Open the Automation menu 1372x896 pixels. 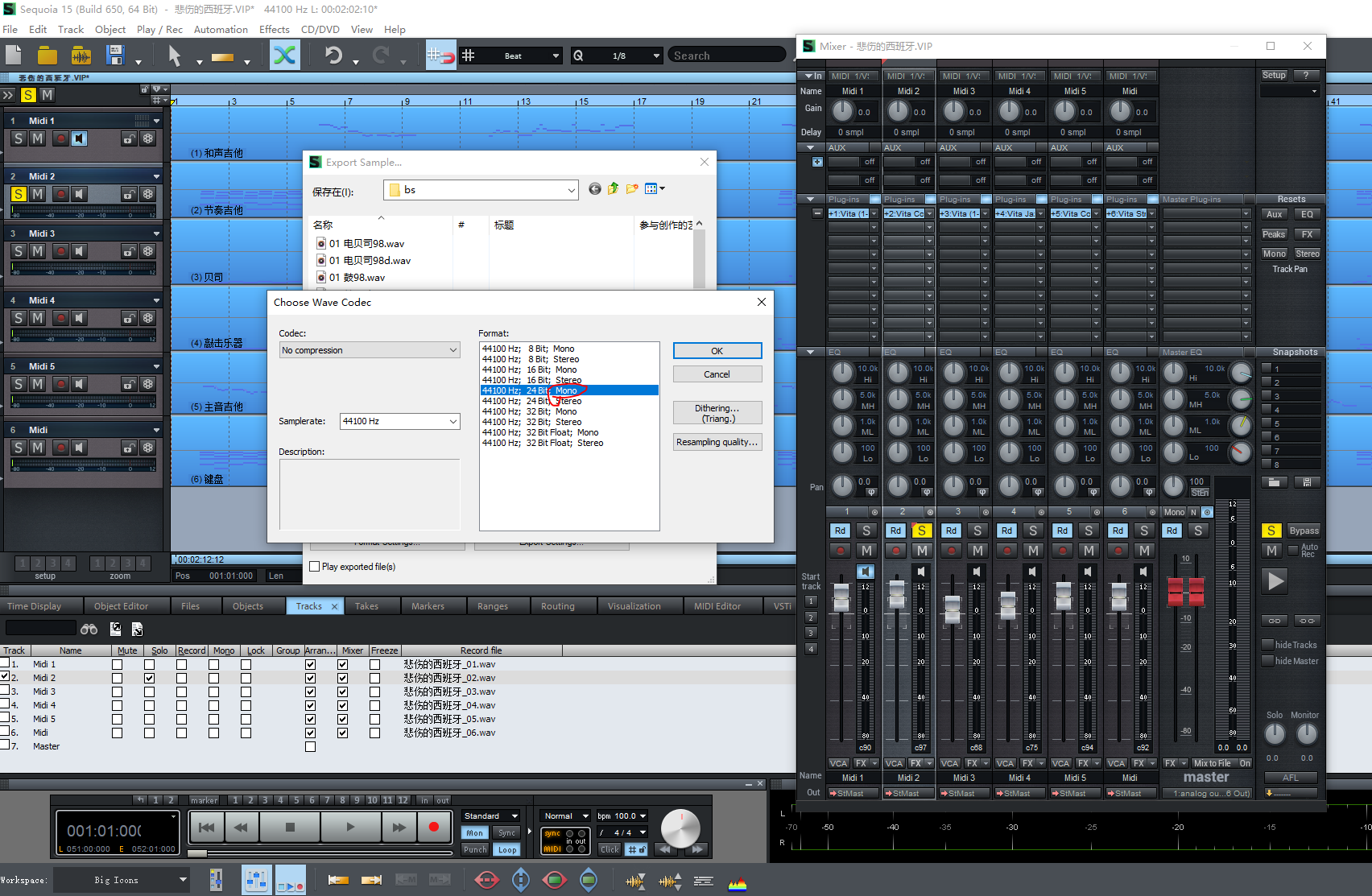(x=221, y=30)
